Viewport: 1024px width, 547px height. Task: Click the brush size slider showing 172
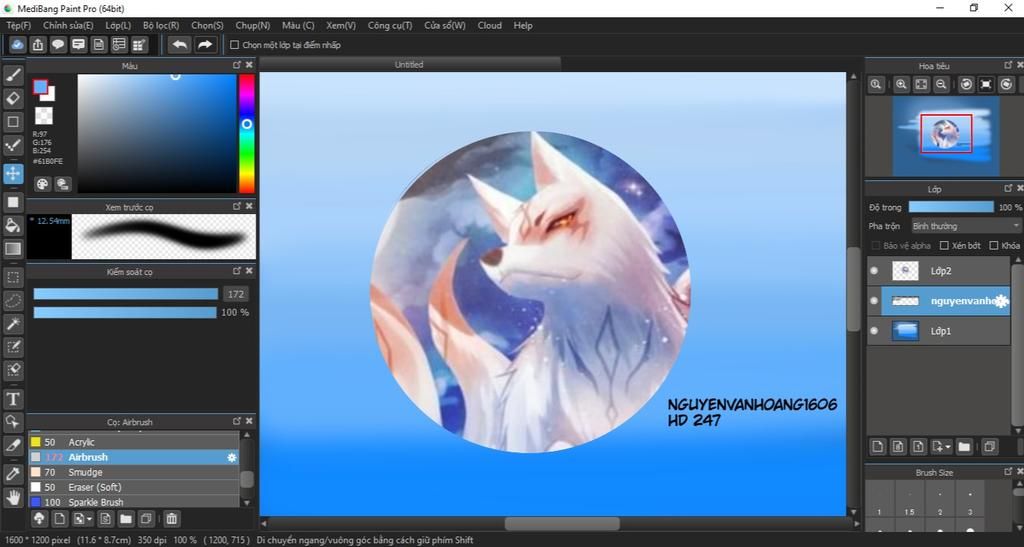125,294
